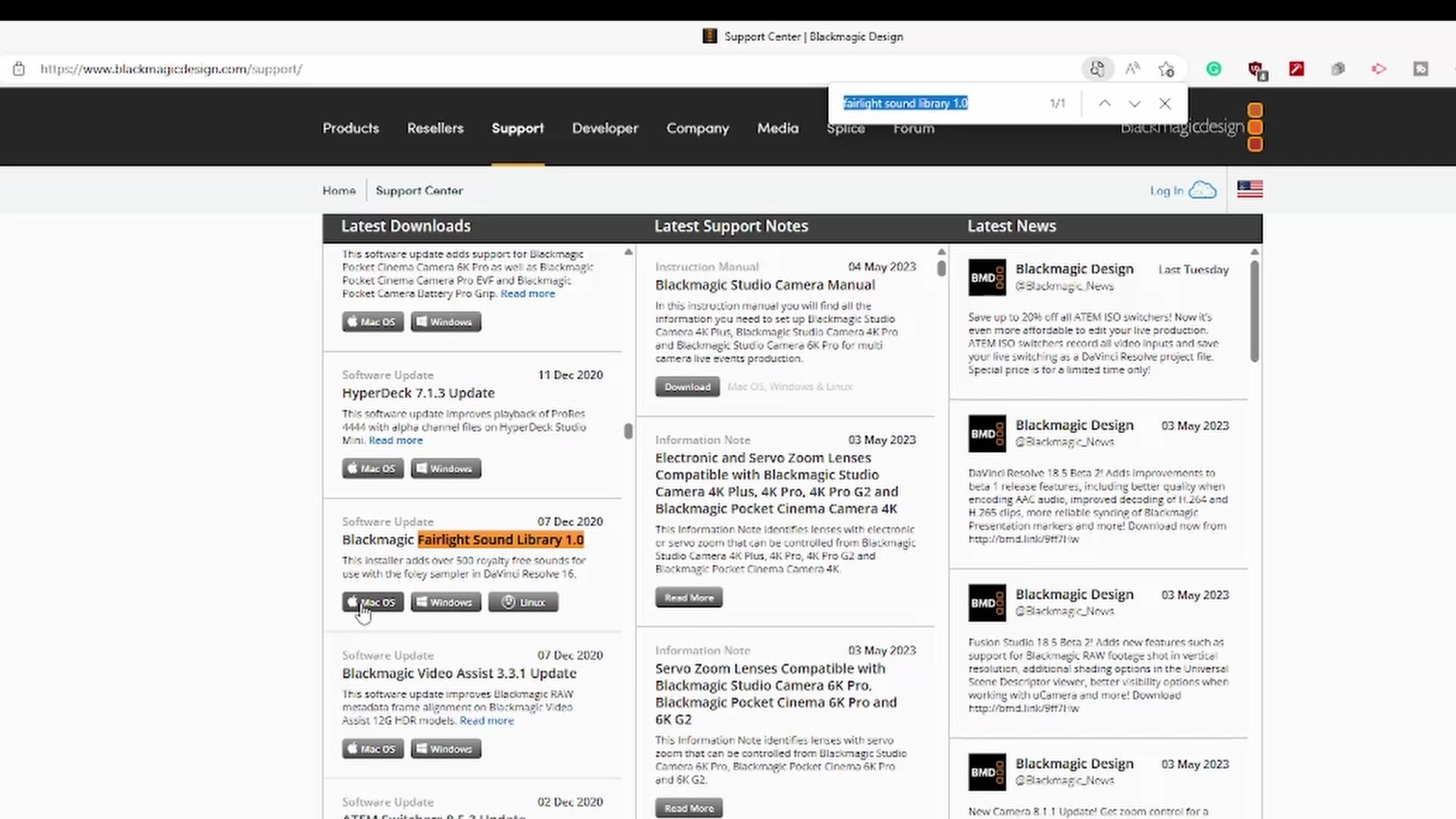Click the red PDF extension icon
This screenshot has height=819, width=1456.
1297,69
